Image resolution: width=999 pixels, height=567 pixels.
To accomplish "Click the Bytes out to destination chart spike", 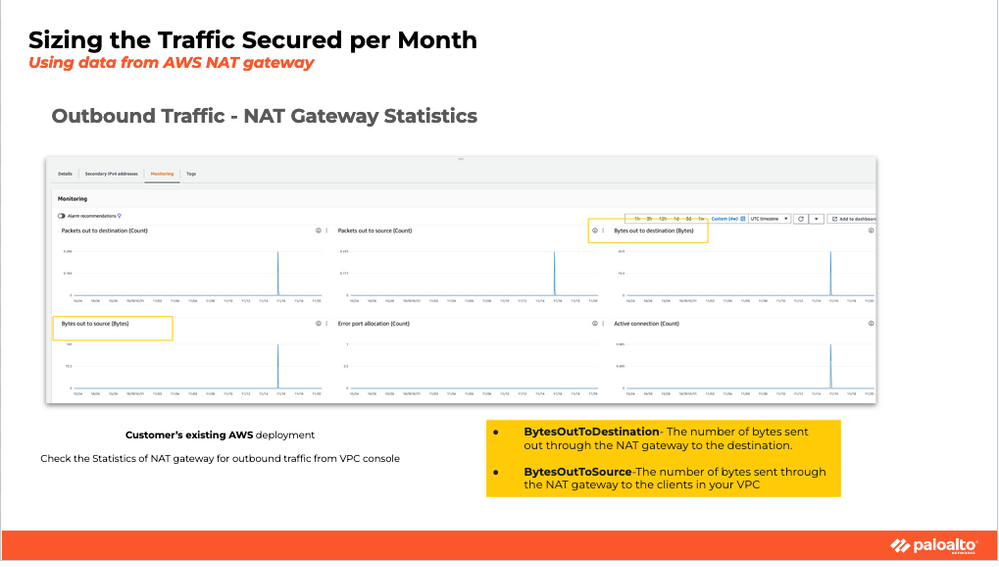I will click(x=830, y=270).
